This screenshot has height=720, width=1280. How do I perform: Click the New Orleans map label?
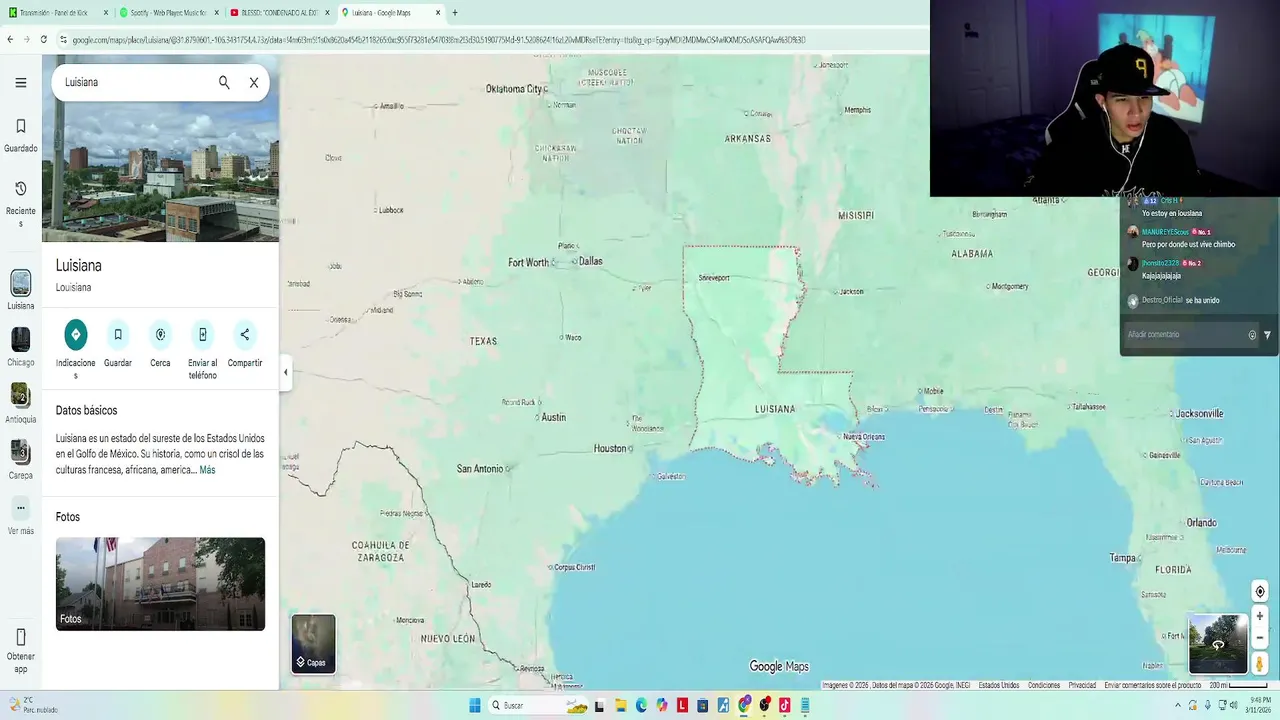(x=864, y=437)
